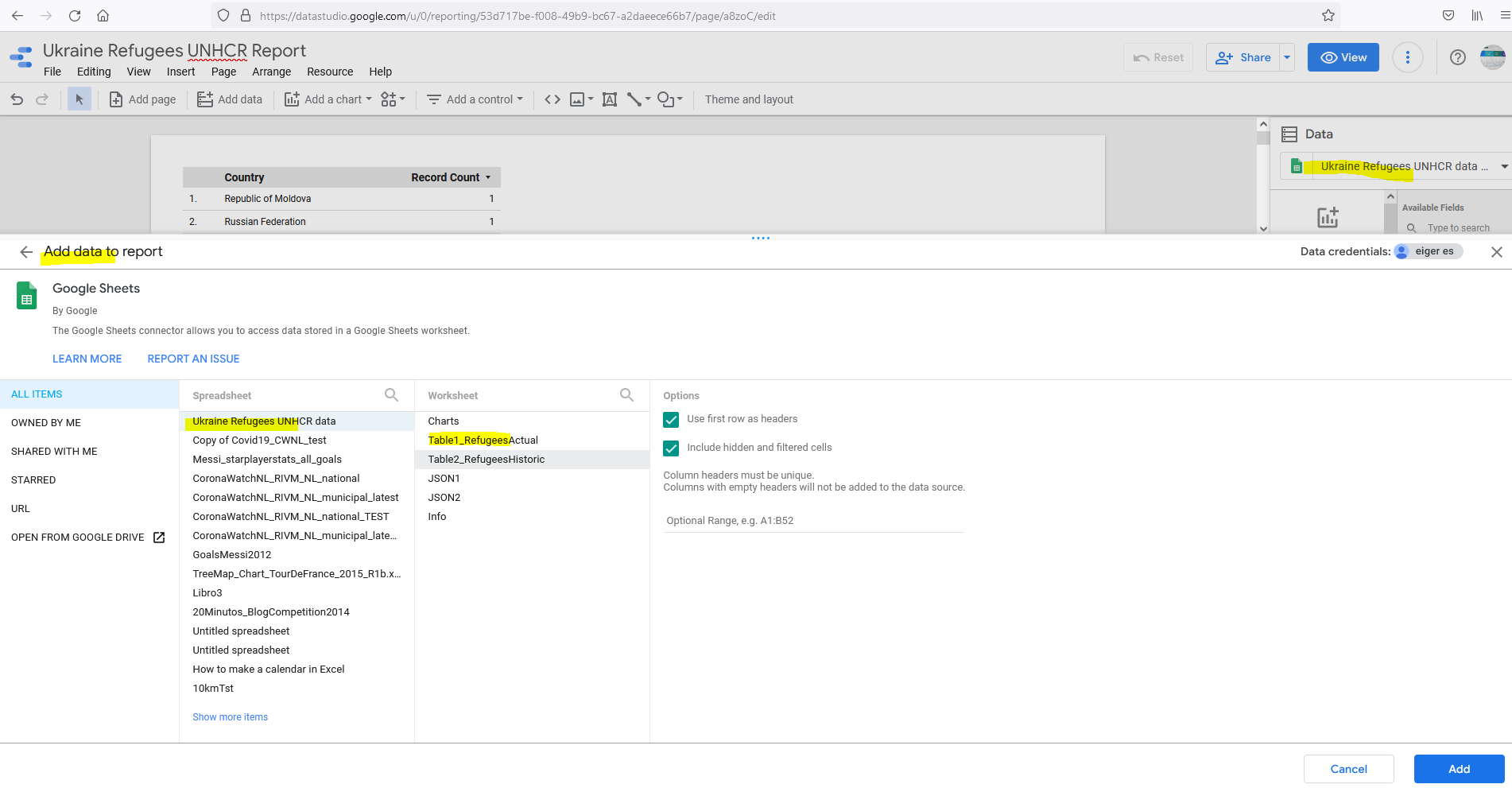Activate the selection pointer tool
Screen dimensions: 1512x788
click(x=79, y=99)
